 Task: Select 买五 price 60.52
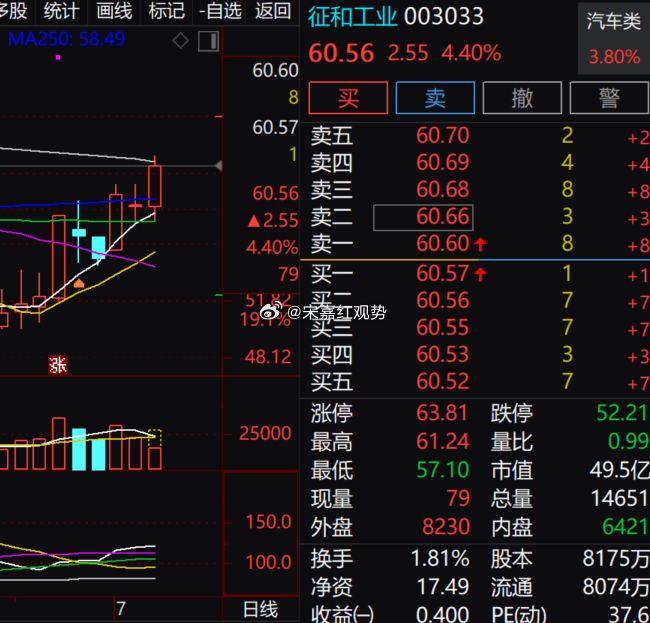(x=442, y=382)
